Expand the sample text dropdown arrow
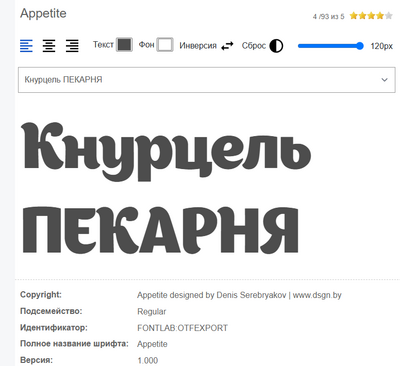Viewport: 400px width, 366px height. point(384,80)
